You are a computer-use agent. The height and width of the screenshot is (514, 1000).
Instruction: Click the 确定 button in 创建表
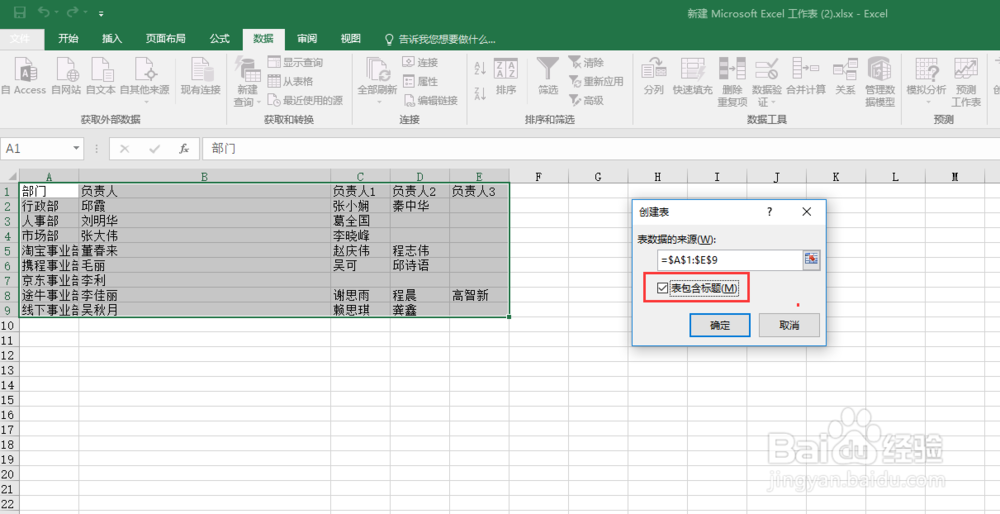tap(721, 325)
